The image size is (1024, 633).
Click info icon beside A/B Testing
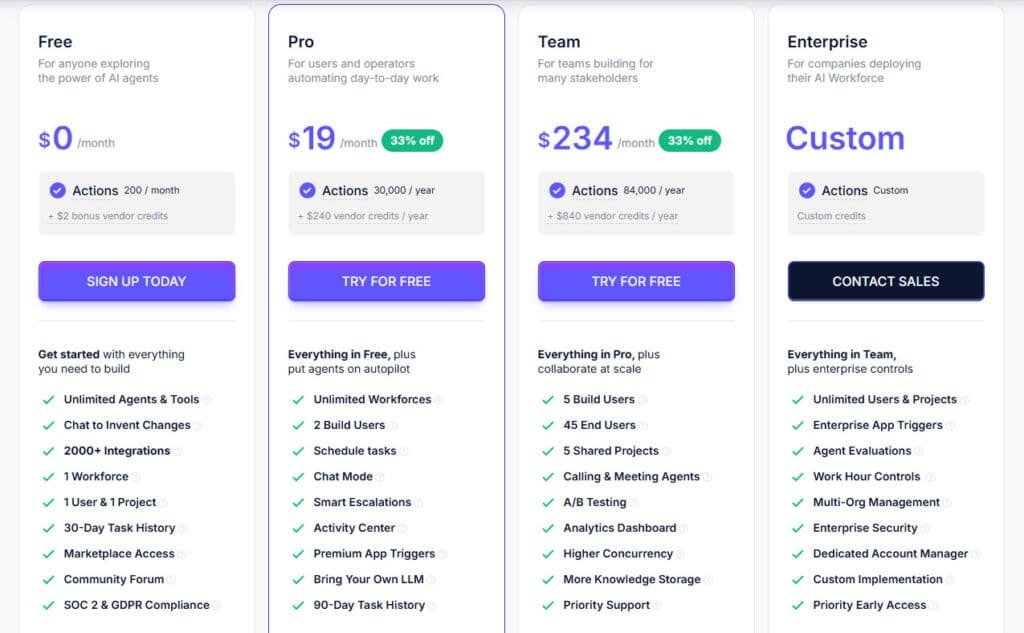point(634,503)
